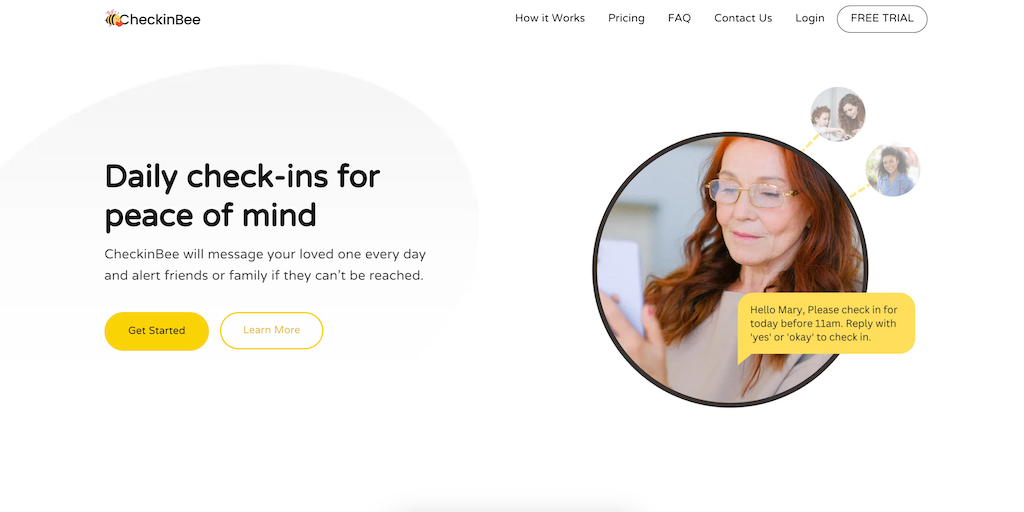Click the woman's gold-rimmed glasses in photo
Screen dimensions: 1024x512
click(x=751, y=194)
